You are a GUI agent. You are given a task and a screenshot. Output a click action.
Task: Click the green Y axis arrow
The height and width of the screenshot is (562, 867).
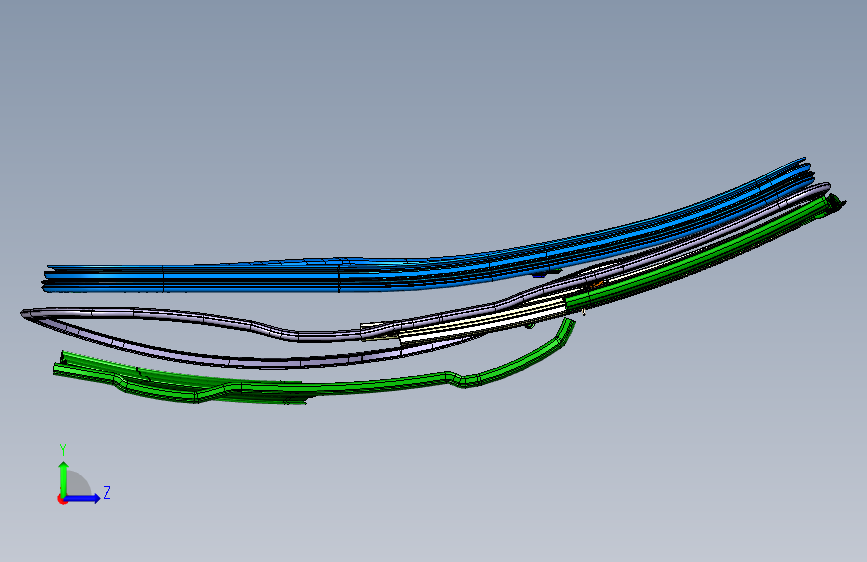[64, 479]
